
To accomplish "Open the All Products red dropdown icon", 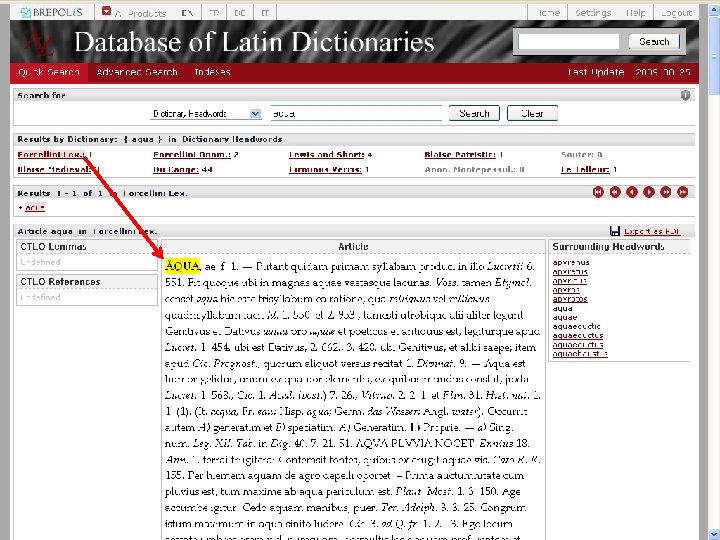I will click(x=107, y=11).
